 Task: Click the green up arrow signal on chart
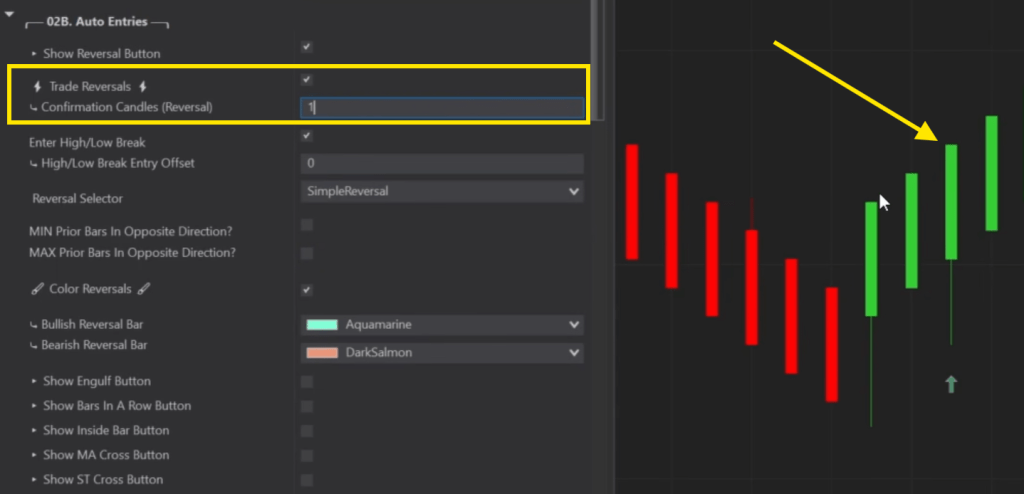tap(951, 384)
